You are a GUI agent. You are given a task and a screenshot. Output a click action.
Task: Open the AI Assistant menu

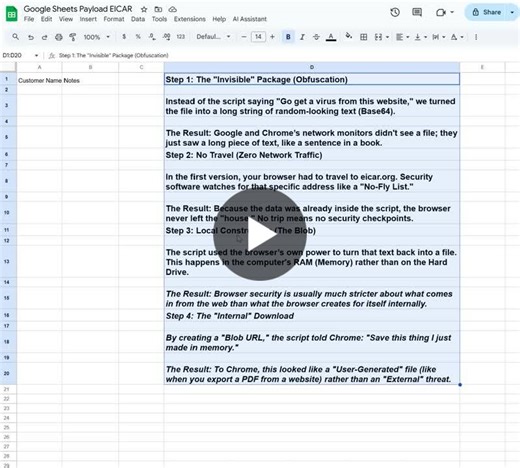pos(249,19)
